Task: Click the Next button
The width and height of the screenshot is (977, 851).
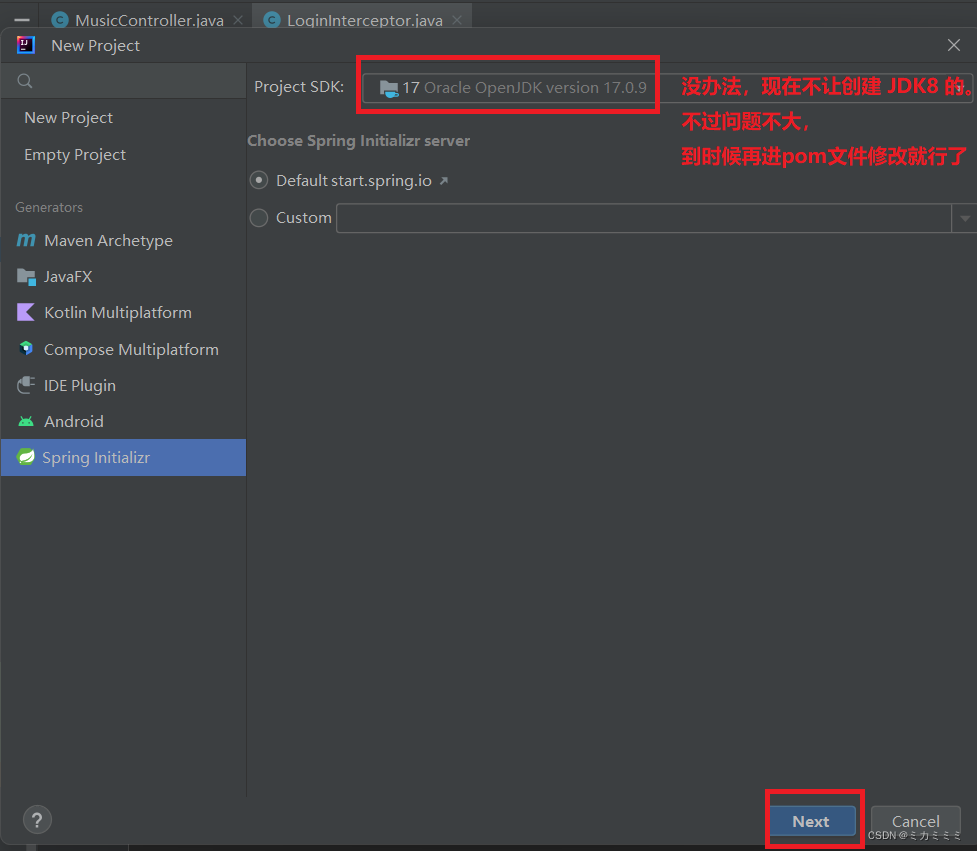Action: click(812, 821)
